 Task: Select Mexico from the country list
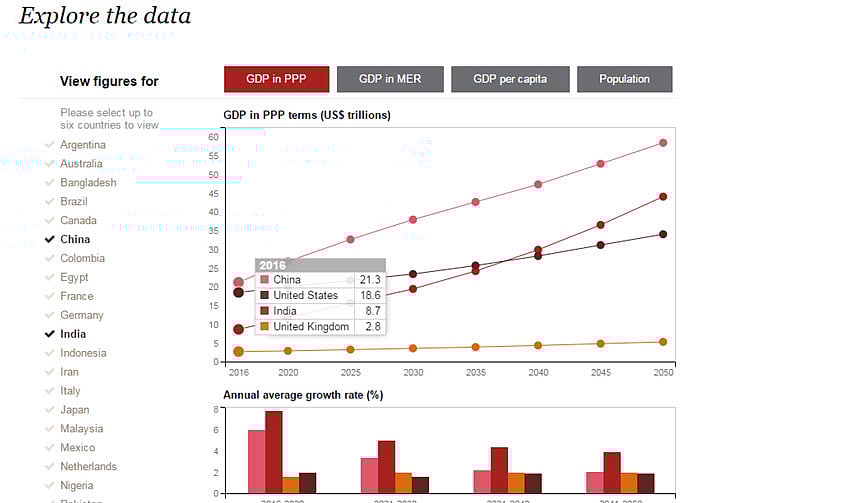coord(77,448)
